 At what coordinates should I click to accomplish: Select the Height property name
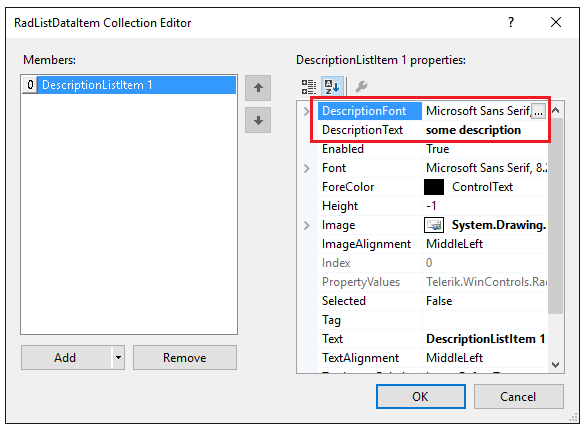(x=340, y=206)
